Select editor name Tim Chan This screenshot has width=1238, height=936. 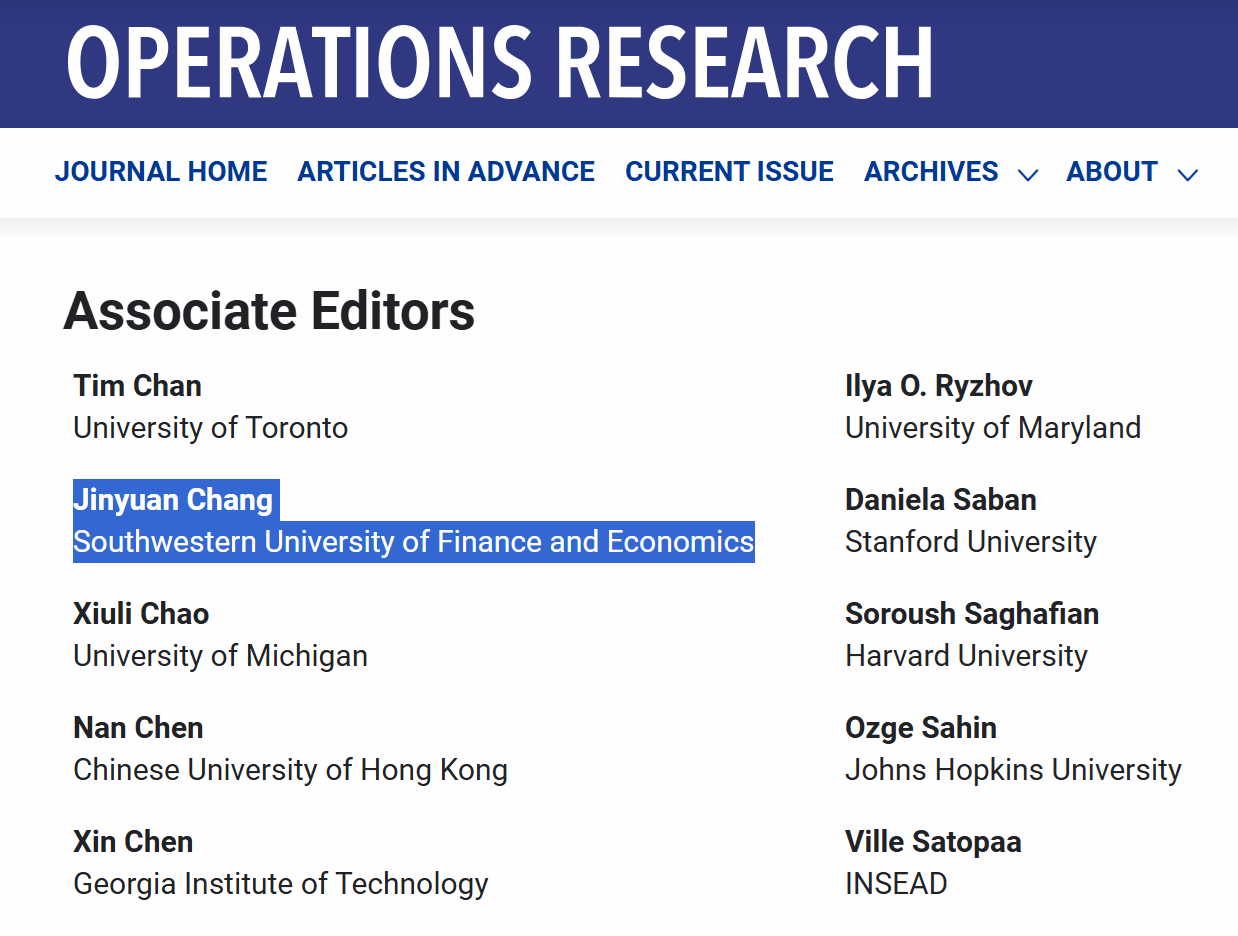tap(137, 386)
